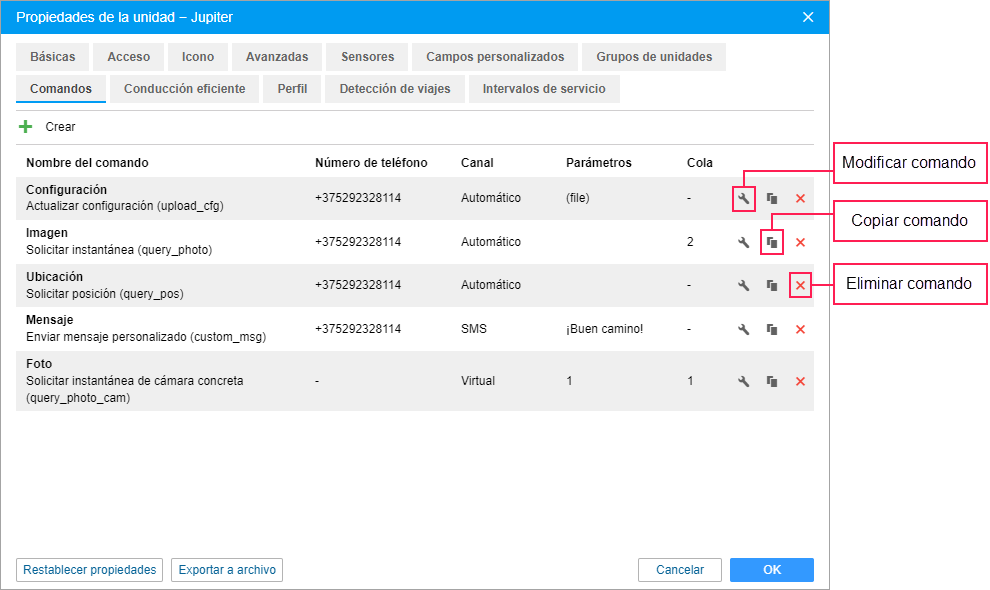Click 'Número de teléfono' column header

click(x=371, y=163)
